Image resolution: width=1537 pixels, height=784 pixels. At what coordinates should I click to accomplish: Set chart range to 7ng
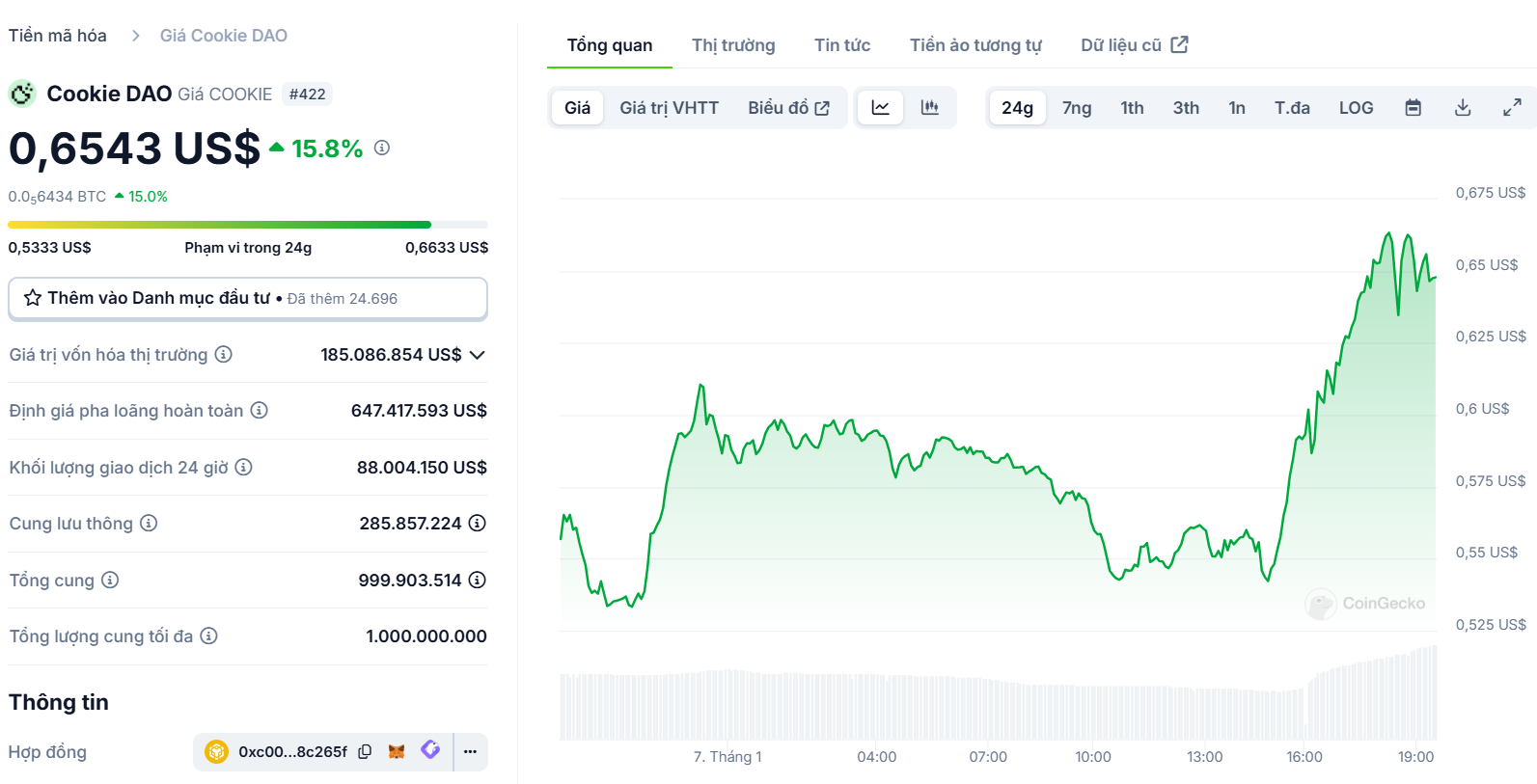[x=1077, y=108]
